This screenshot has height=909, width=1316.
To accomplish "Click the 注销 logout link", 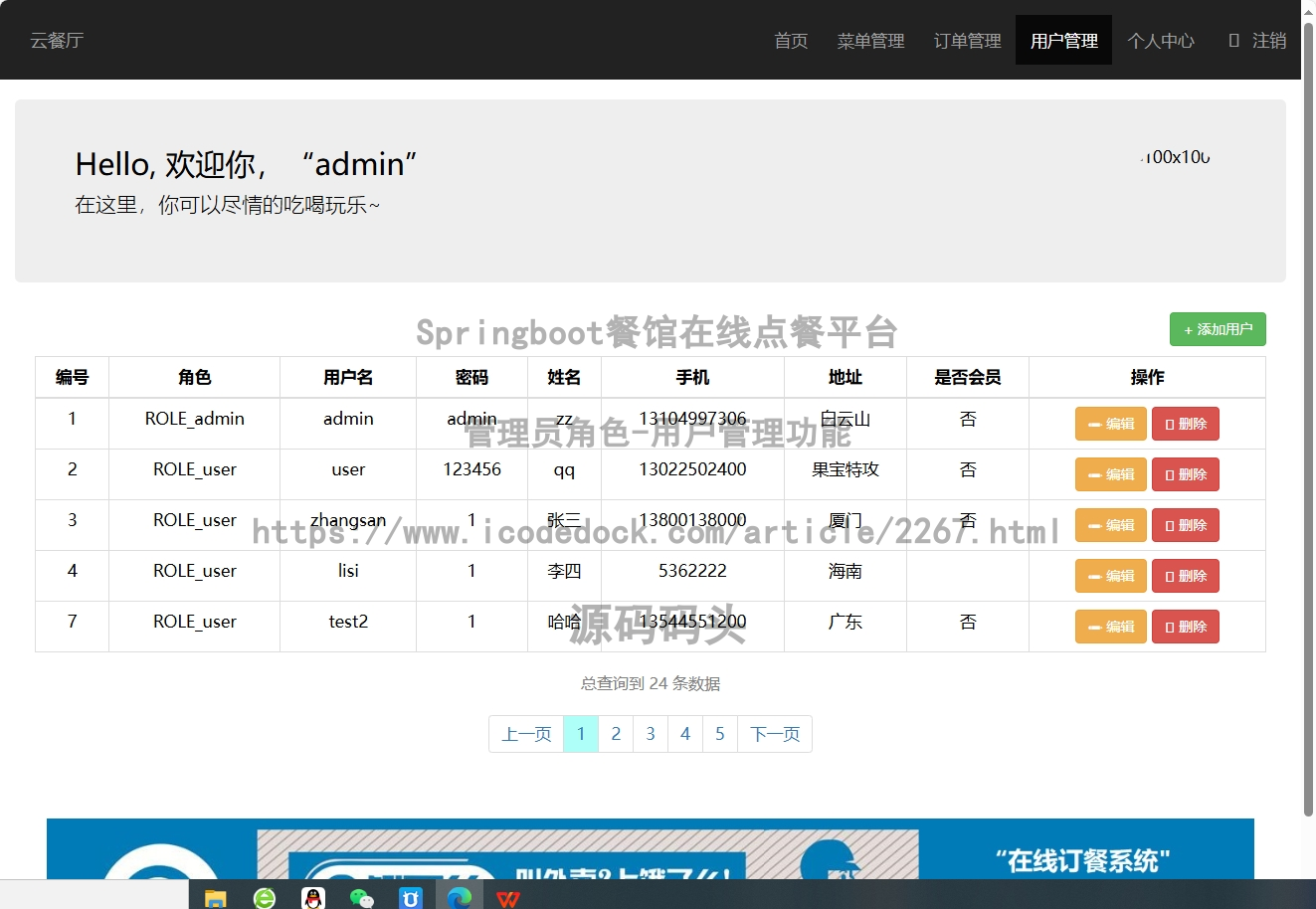I will (x=1257, y=41).
